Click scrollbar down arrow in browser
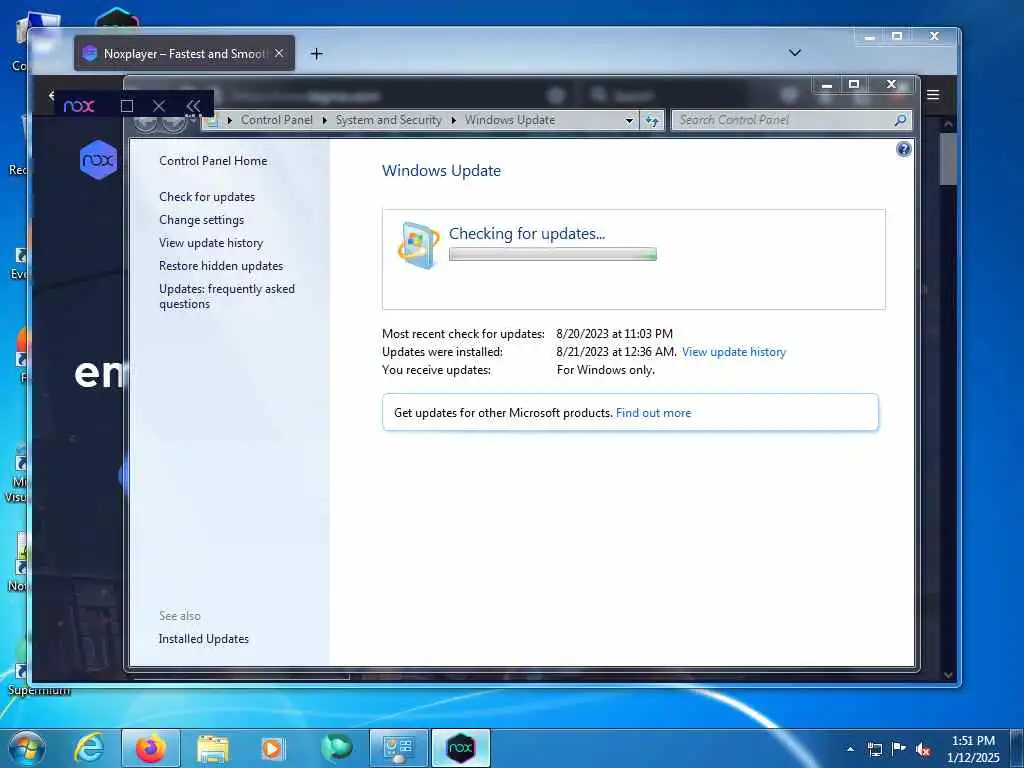 click(x=948, y=675)
